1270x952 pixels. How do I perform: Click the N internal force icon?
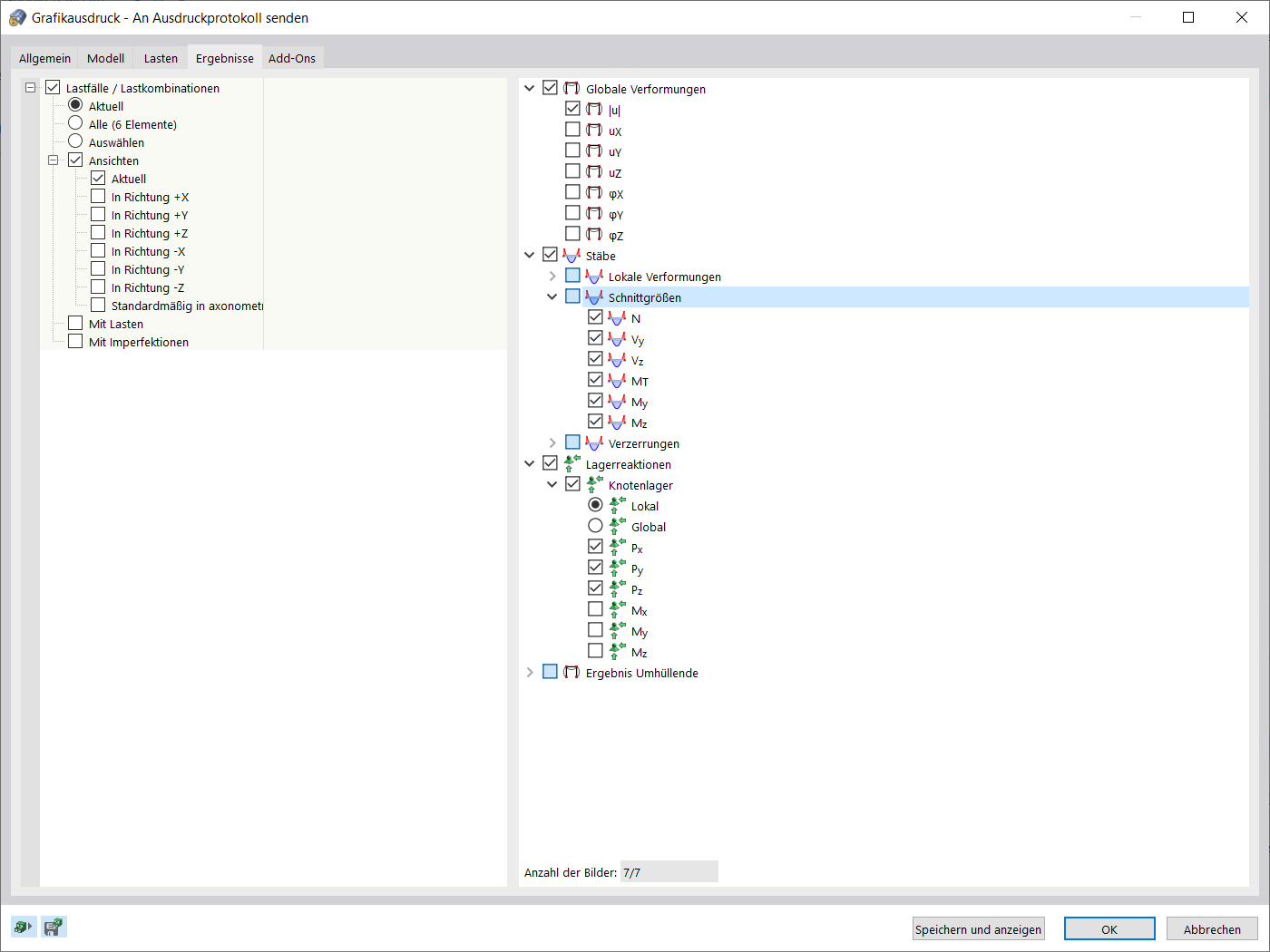coord(617,317)
